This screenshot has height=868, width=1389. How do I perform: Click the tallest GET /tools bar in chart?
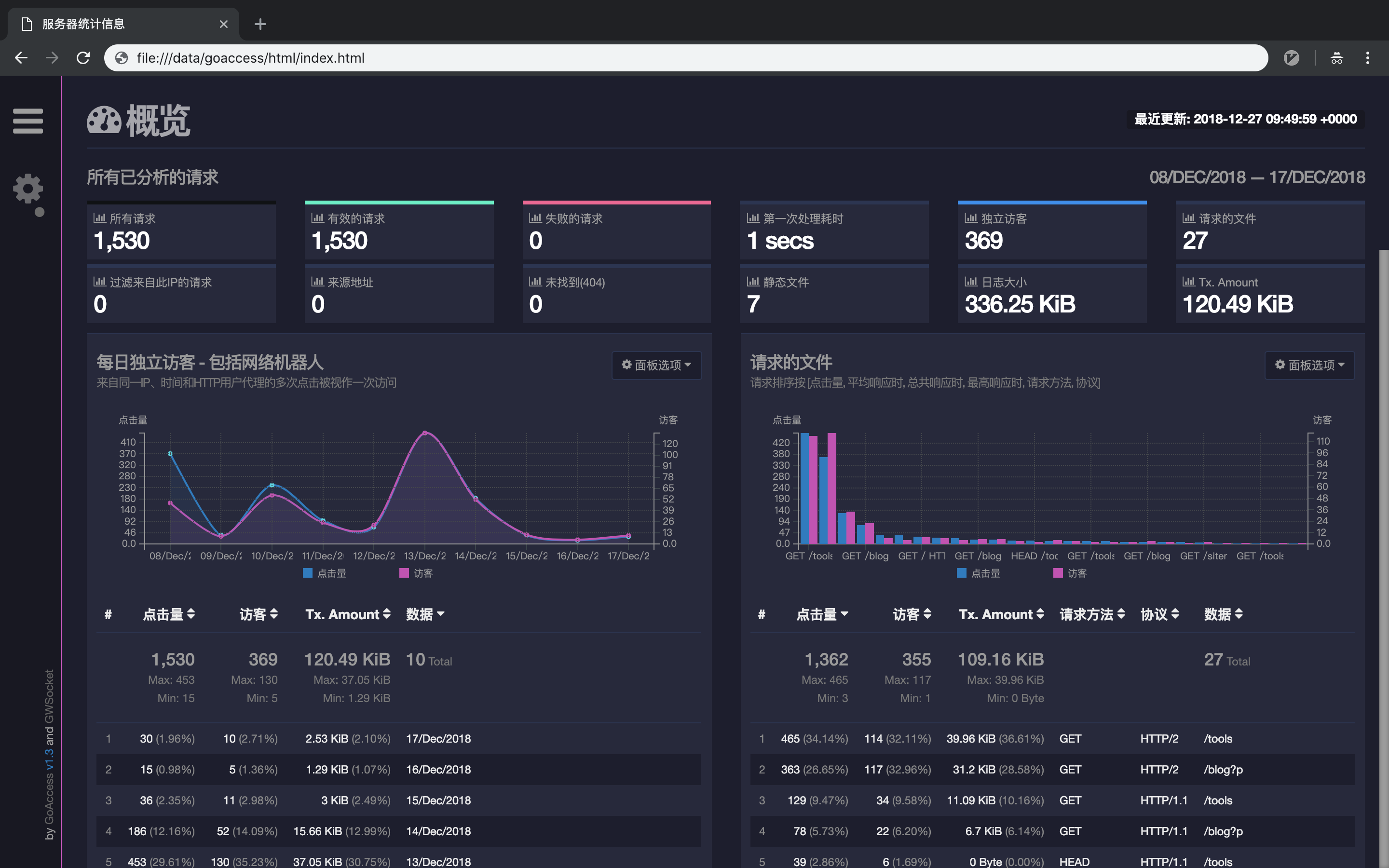tap(804, 488)
